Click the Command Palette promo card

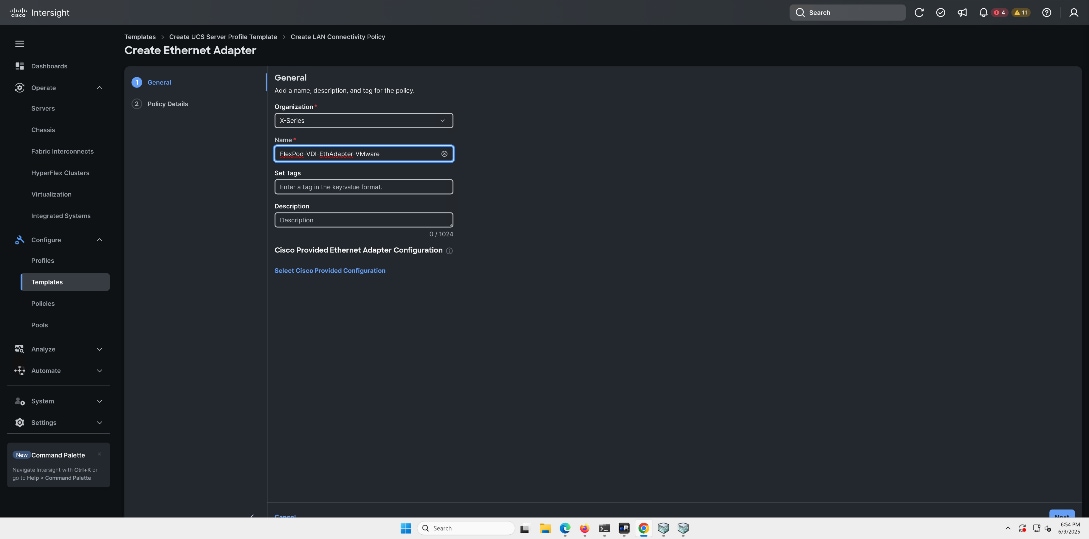tap(58, 465)
